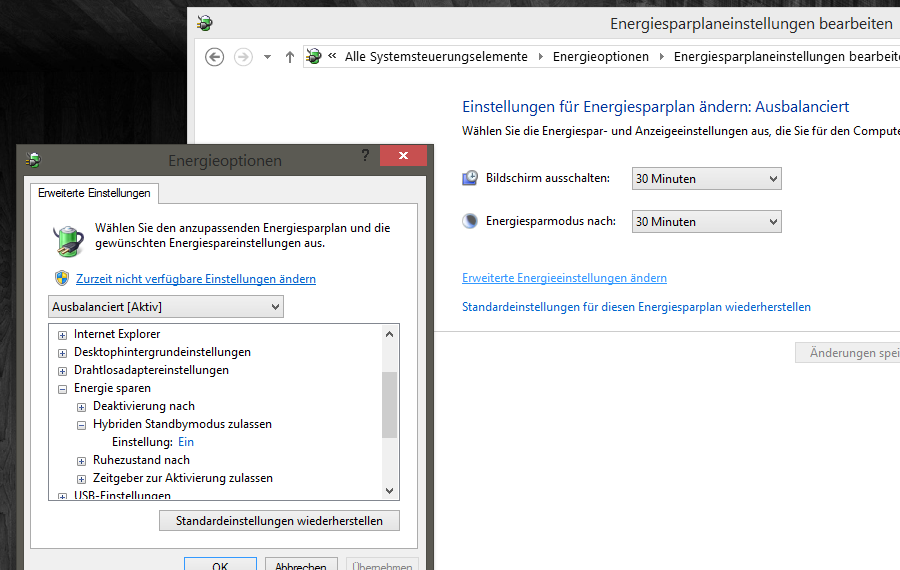Select the Desktophintergrundeinstellungen tree label
900x570 pixels.
click(x=162, y=352)
